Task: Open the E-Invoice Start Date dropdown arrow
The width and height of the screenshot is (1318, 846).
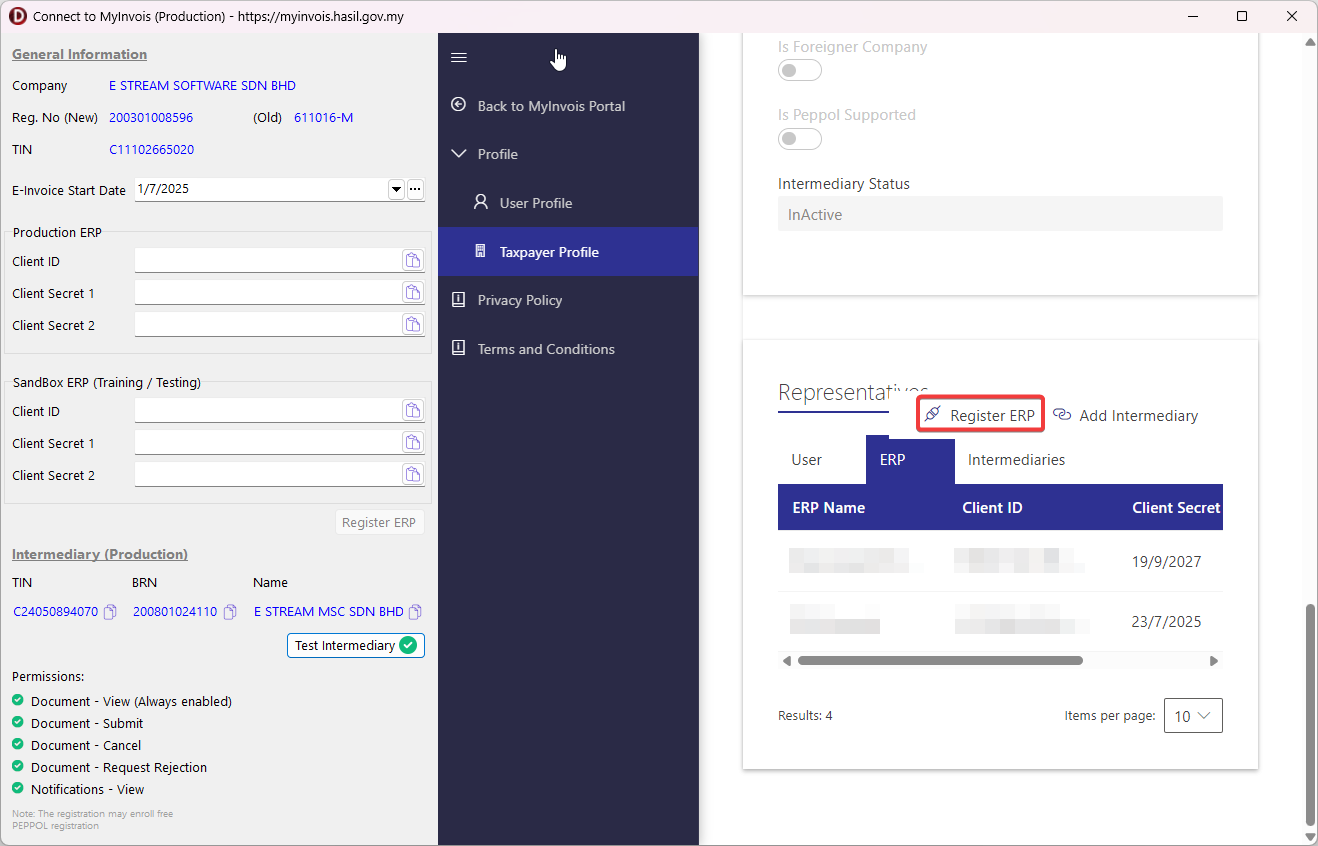Action: tap(396, 189)
